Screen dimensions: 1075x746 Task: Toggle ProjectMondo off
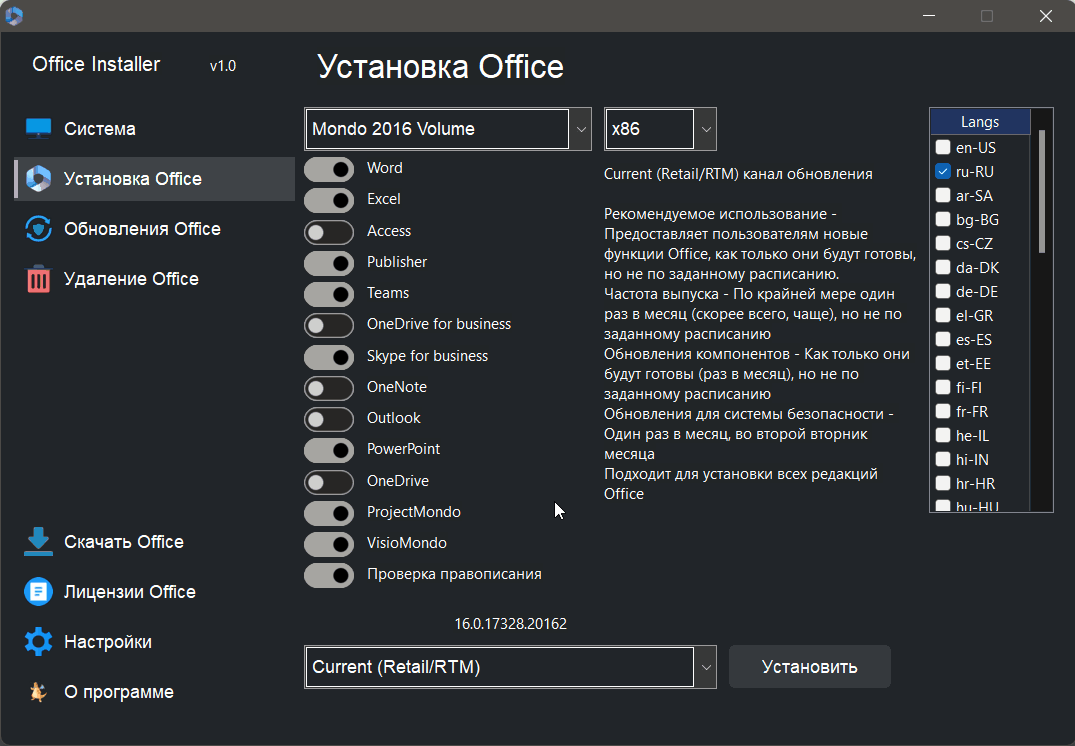click(x=329, y=513)
